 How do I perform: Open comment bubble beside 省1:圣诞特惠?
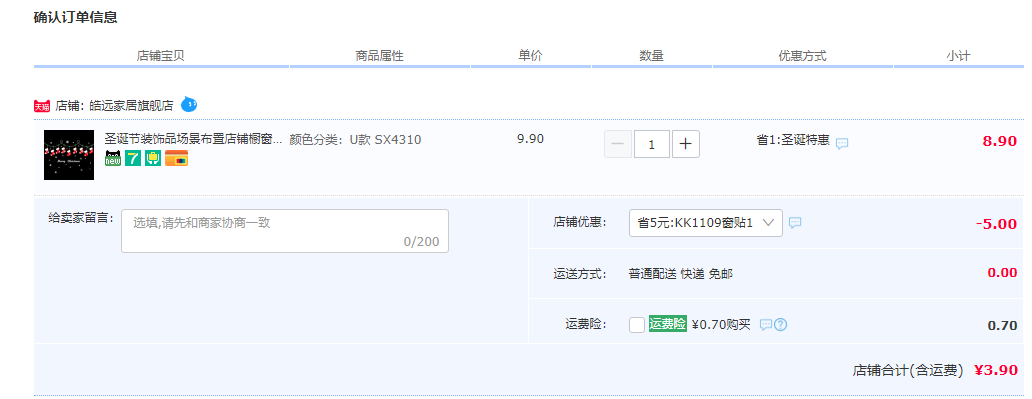(x=842, y=144)
